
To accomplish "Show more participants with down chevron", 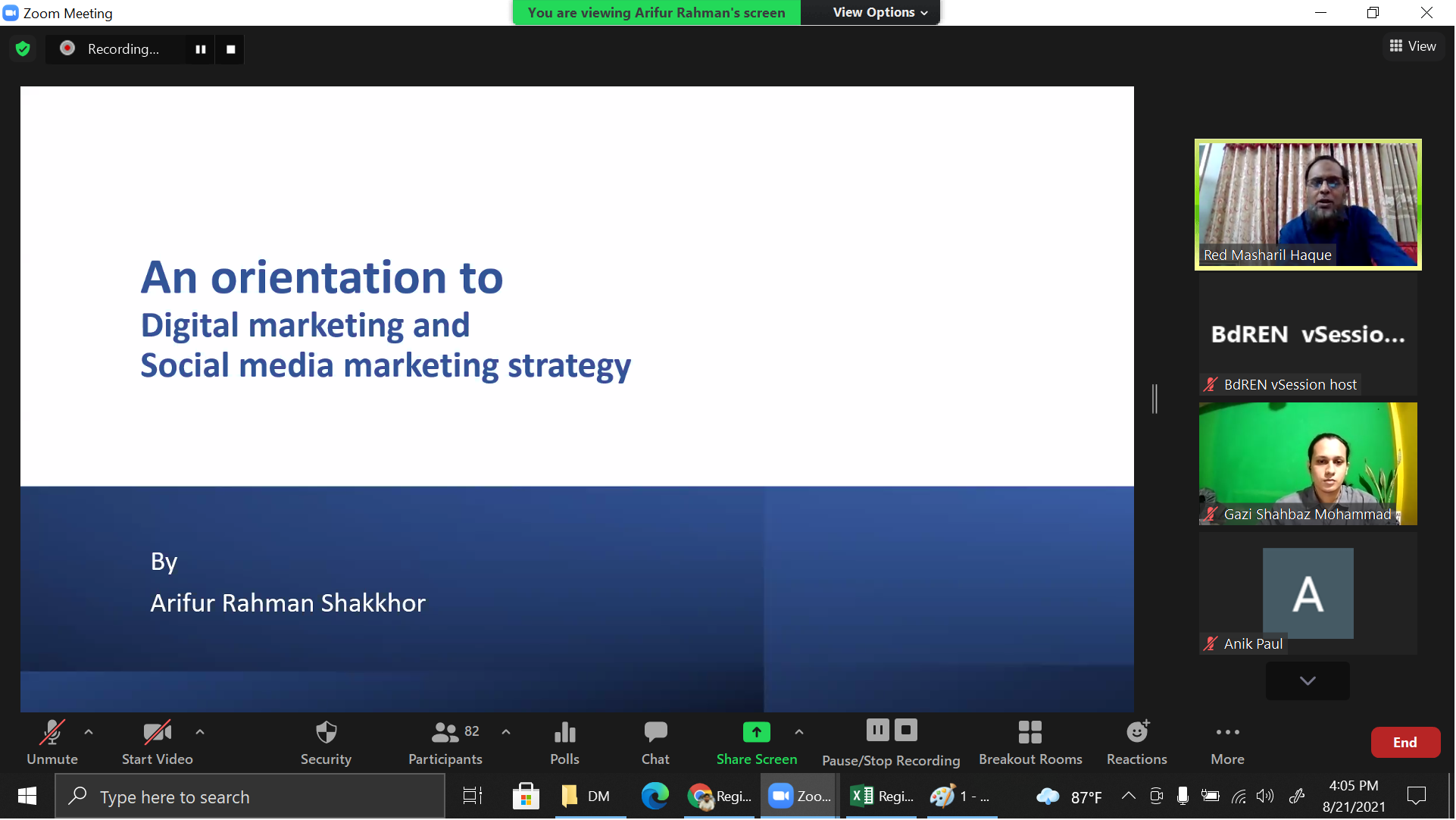I will pyautogui.click(x=1308, y=681).
